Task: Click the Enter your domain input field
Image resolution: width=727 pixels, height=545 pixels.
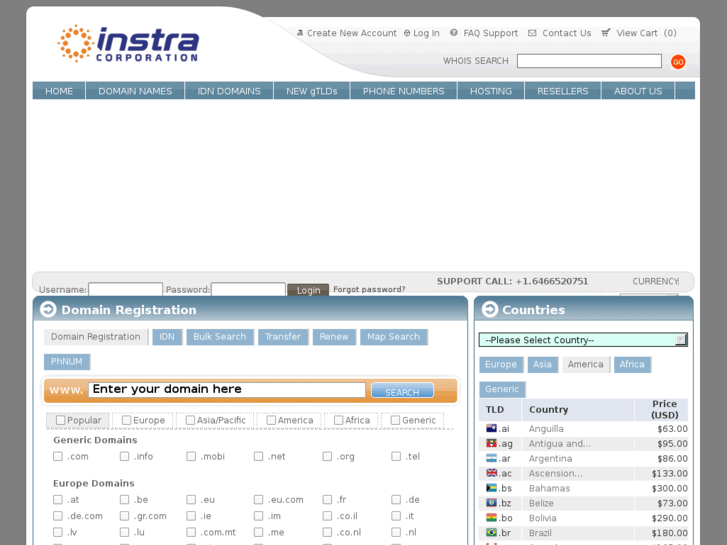Action: point(226,390)
